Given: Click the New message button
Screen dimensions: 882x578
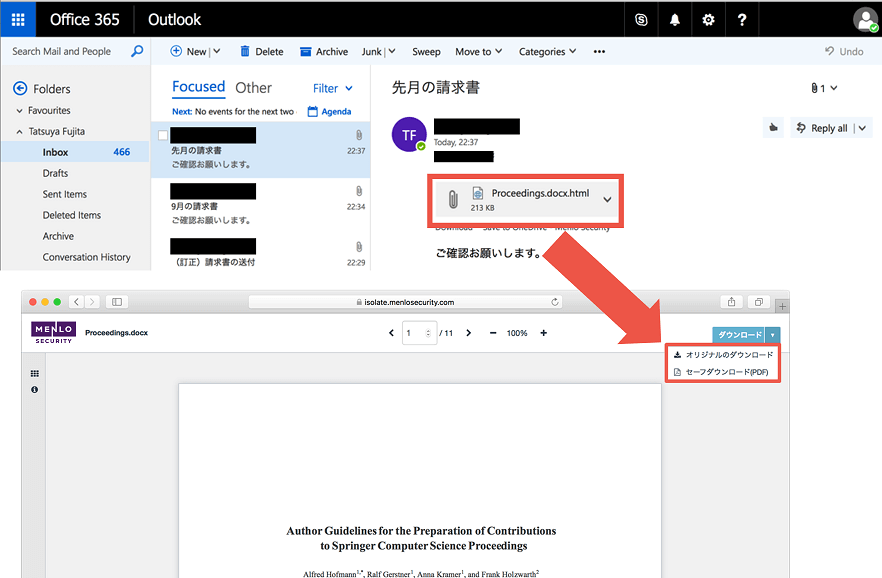Looking at the screenshot, I should click(x=188, y=51).
